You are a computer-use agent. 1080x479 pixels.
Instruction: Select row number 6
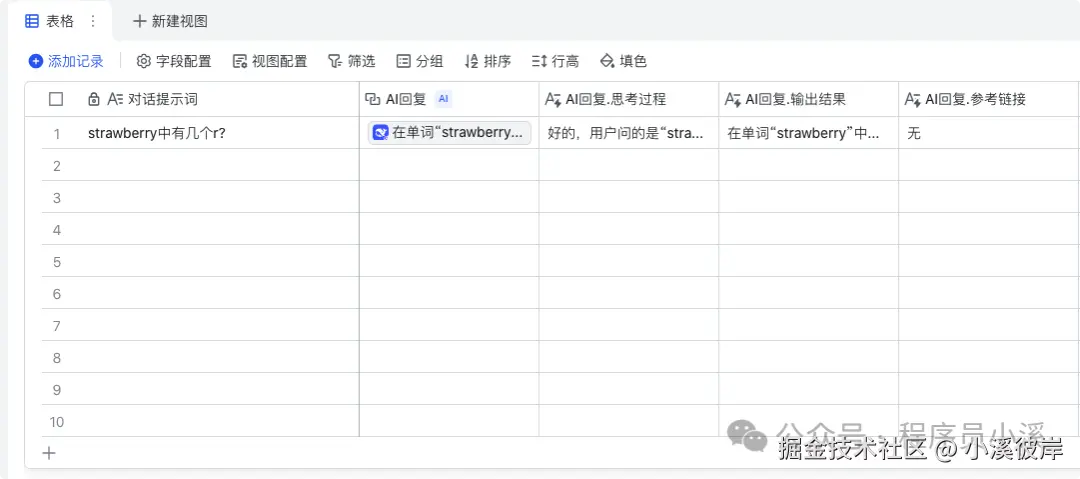point(57,294)
